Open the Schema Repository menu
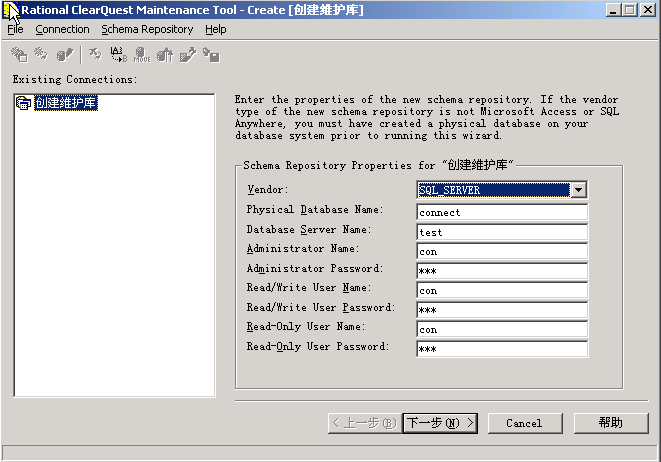Image resolution: width=661 pixels, height=462 pixels. [x=147, y=30]
